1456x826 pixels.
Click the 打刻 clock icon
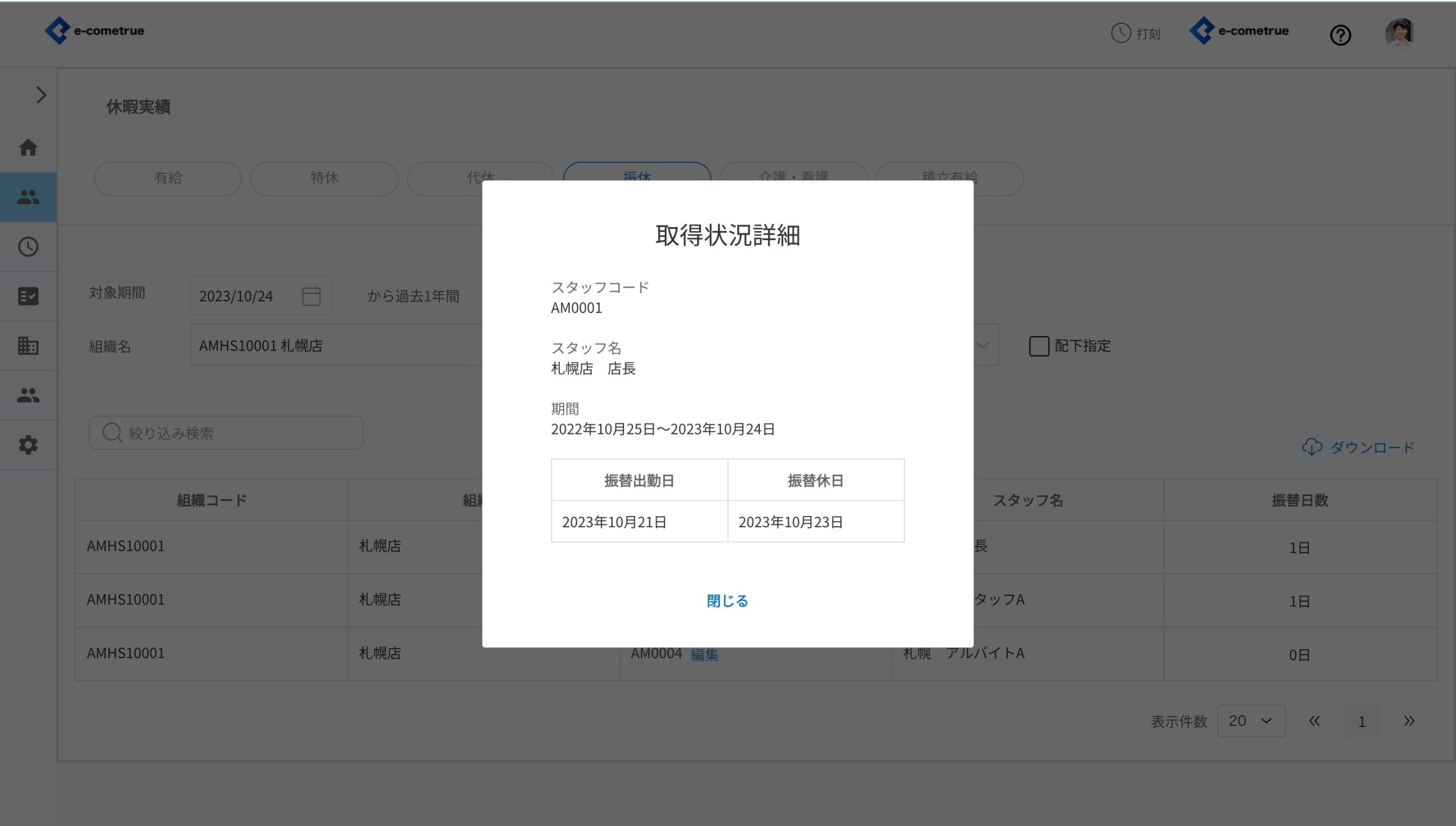pos(1120,33)
